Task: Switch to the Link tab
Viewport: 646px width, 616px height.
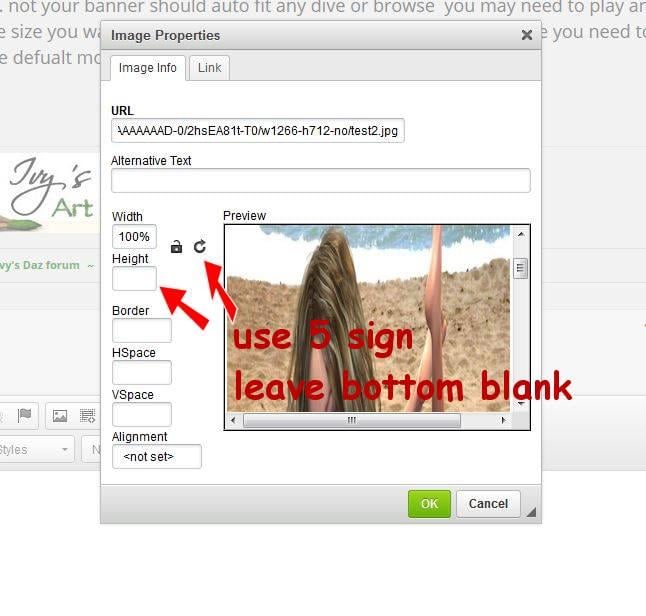Action: point(209,68)
